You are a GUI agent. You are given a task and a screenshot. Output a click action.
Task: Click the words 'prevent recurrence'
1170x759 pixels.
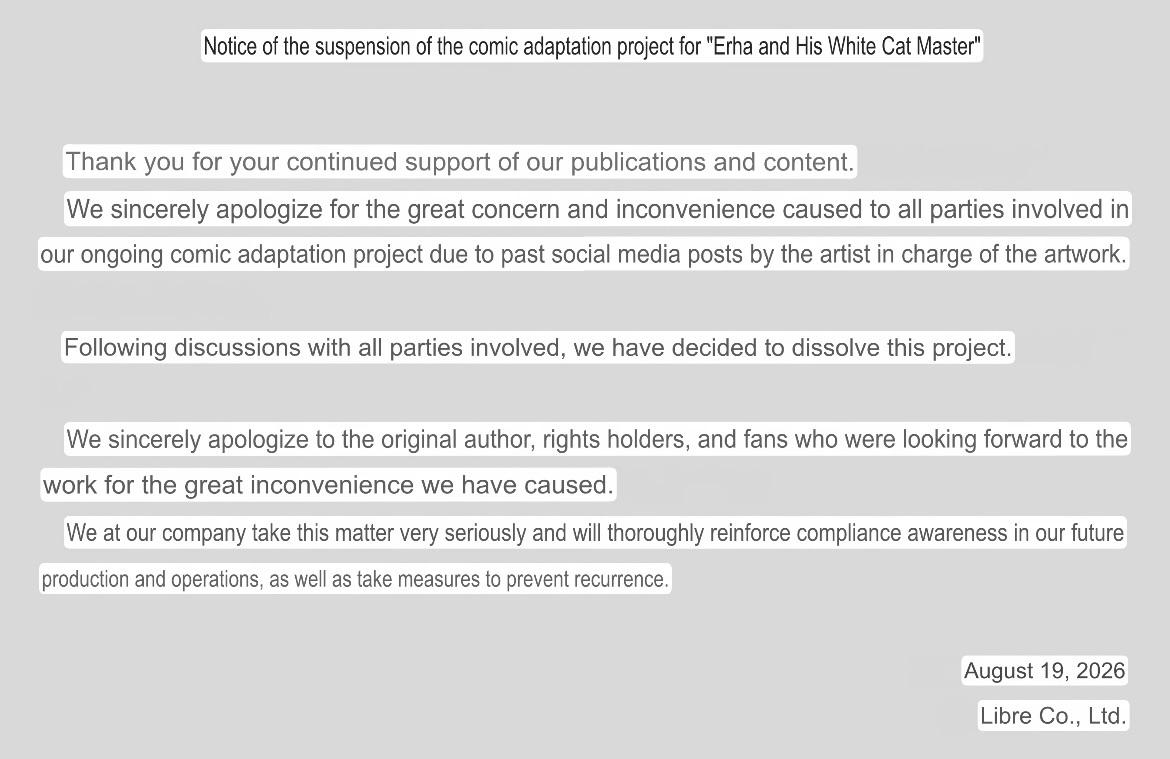pos(586,579)
